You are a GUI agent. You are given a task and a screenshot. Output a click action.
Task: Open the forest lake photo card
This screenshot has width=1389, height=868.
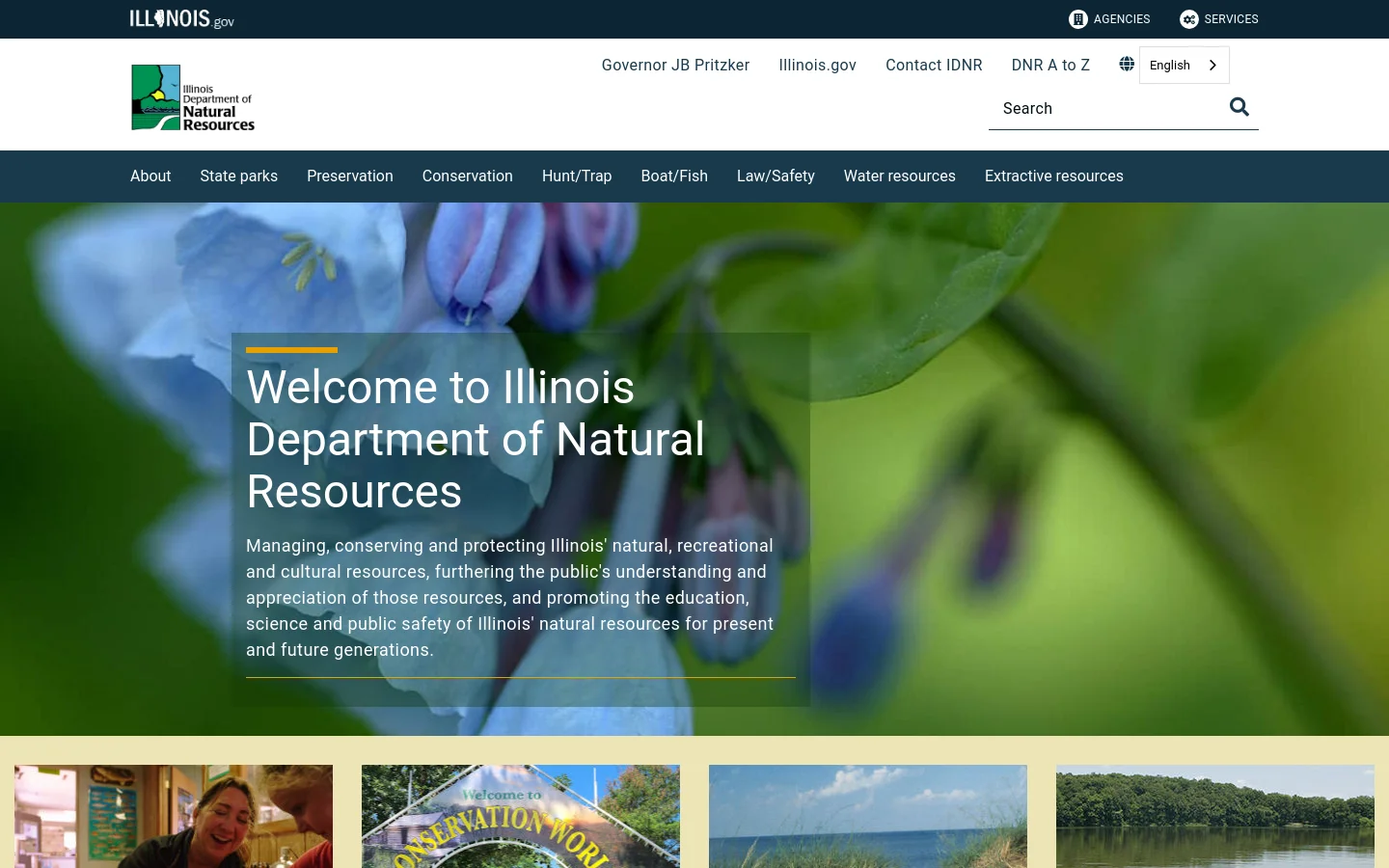(1215, 816)
